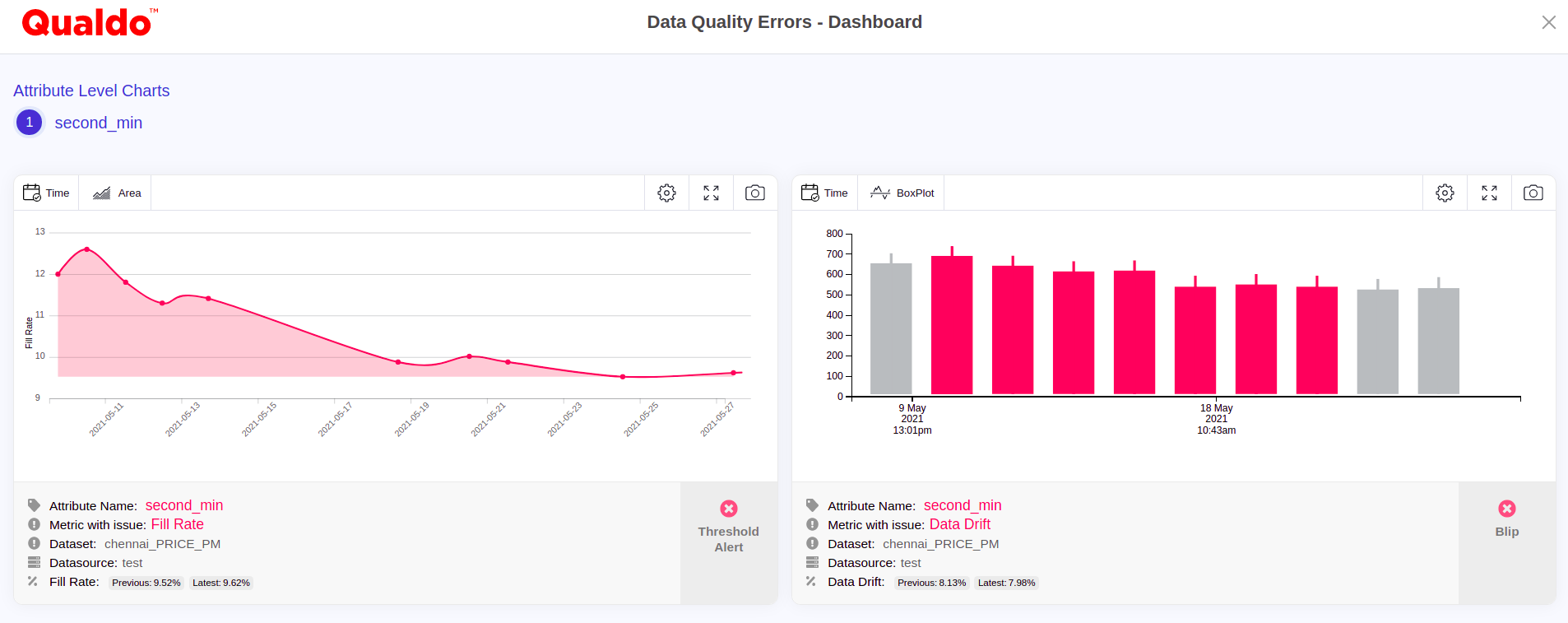Expand Data Drift chart to fullscreen

coord(1489,193)
